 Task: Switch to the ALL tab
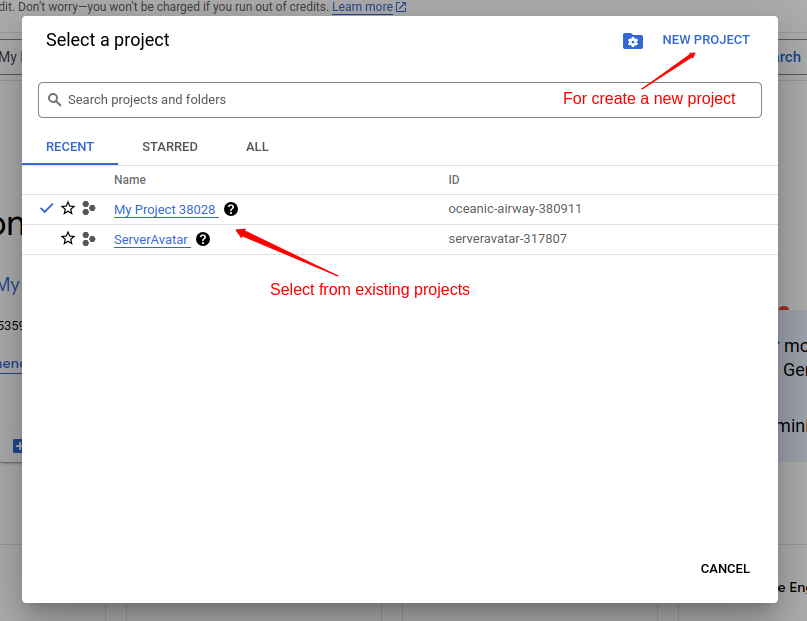tap(256, 146)
